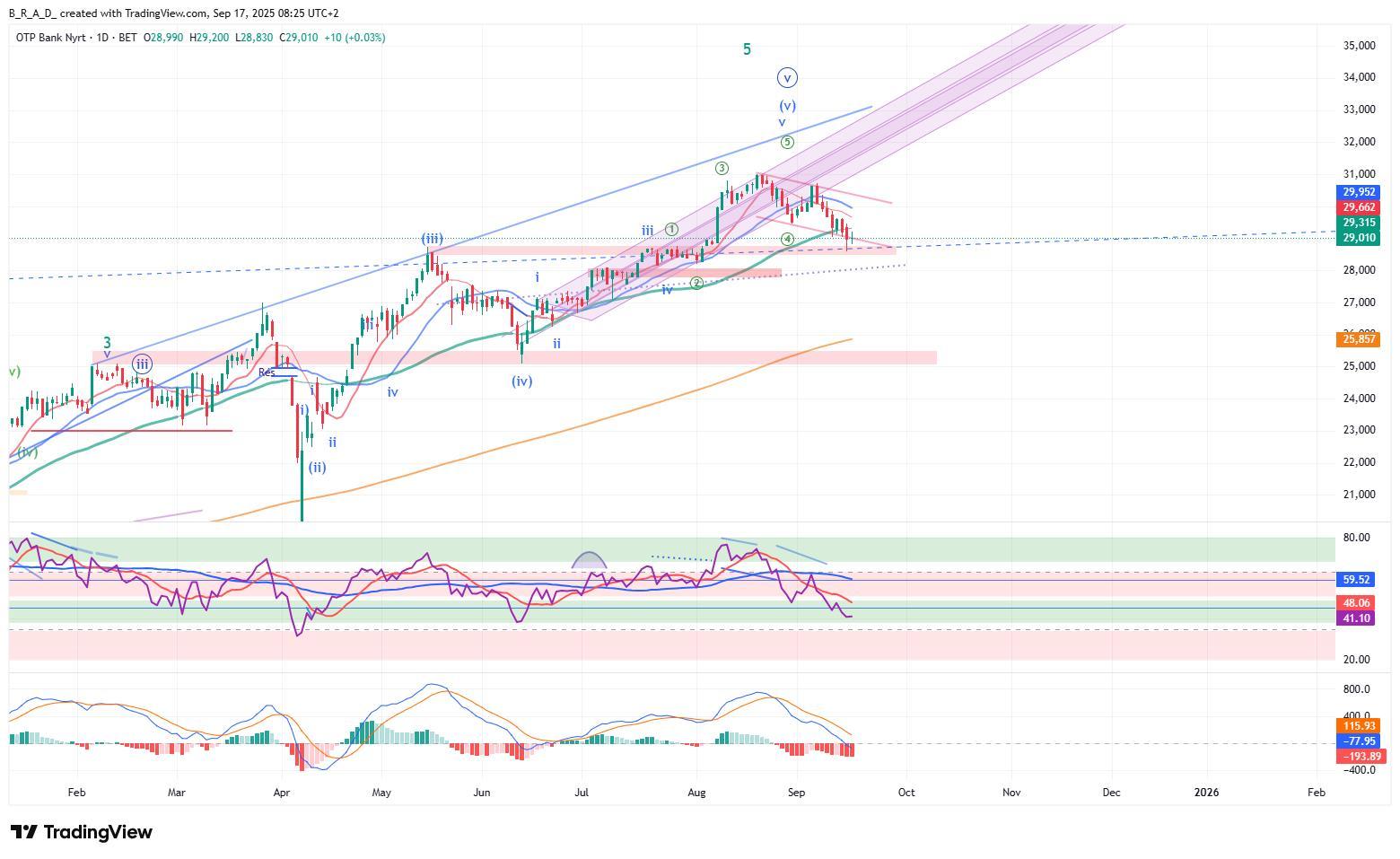This screenshot has width=1400, height=859.
Task: Click the RSI value label 48.06
Action: (x=1356, y=603)
